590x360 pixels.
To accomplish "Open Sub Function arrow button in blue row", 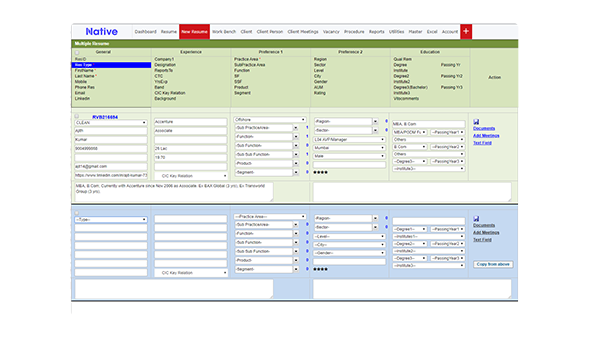I will click(x=296, y=243).
